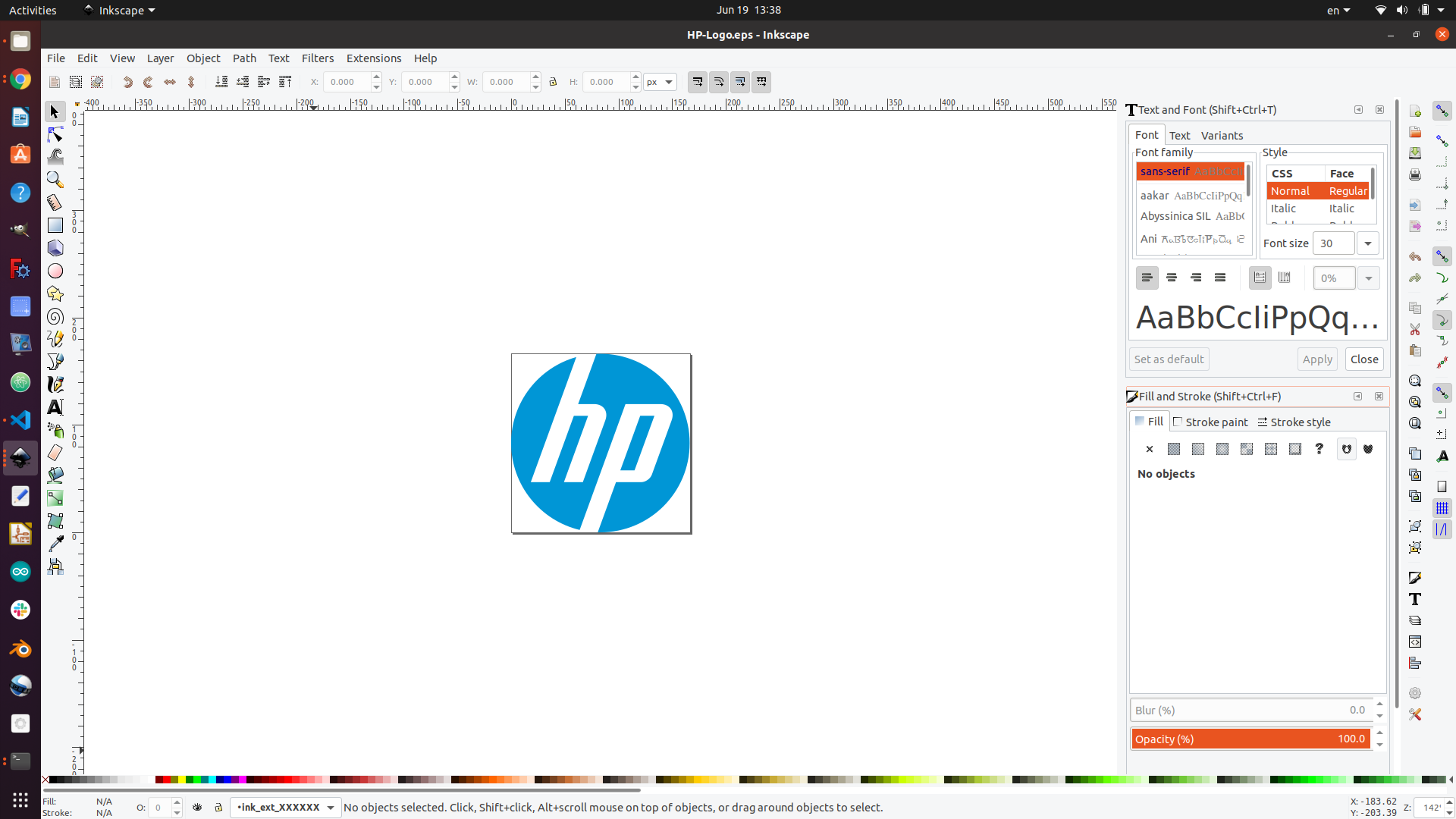The width and height of the screenshot is (1456, 819).
Task: Toggle current layer visibility eye icon
Action: (x=197, y=808)
